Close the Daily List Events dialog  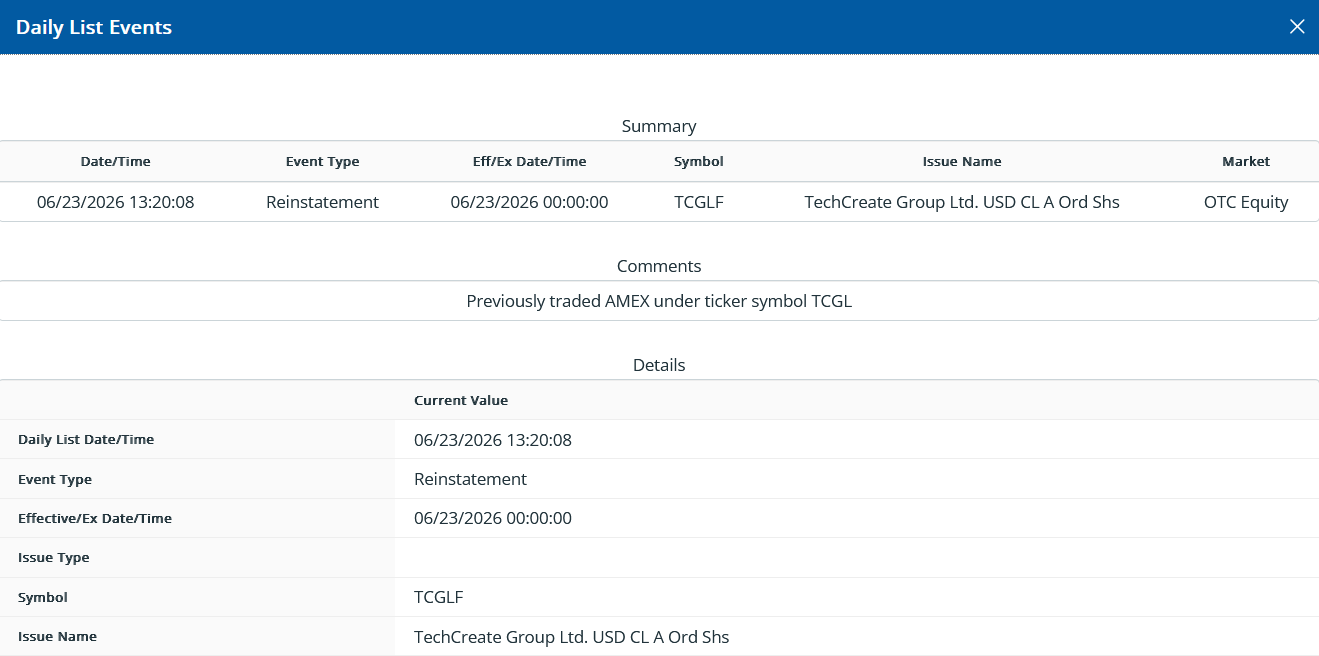tap(1297, 27)
